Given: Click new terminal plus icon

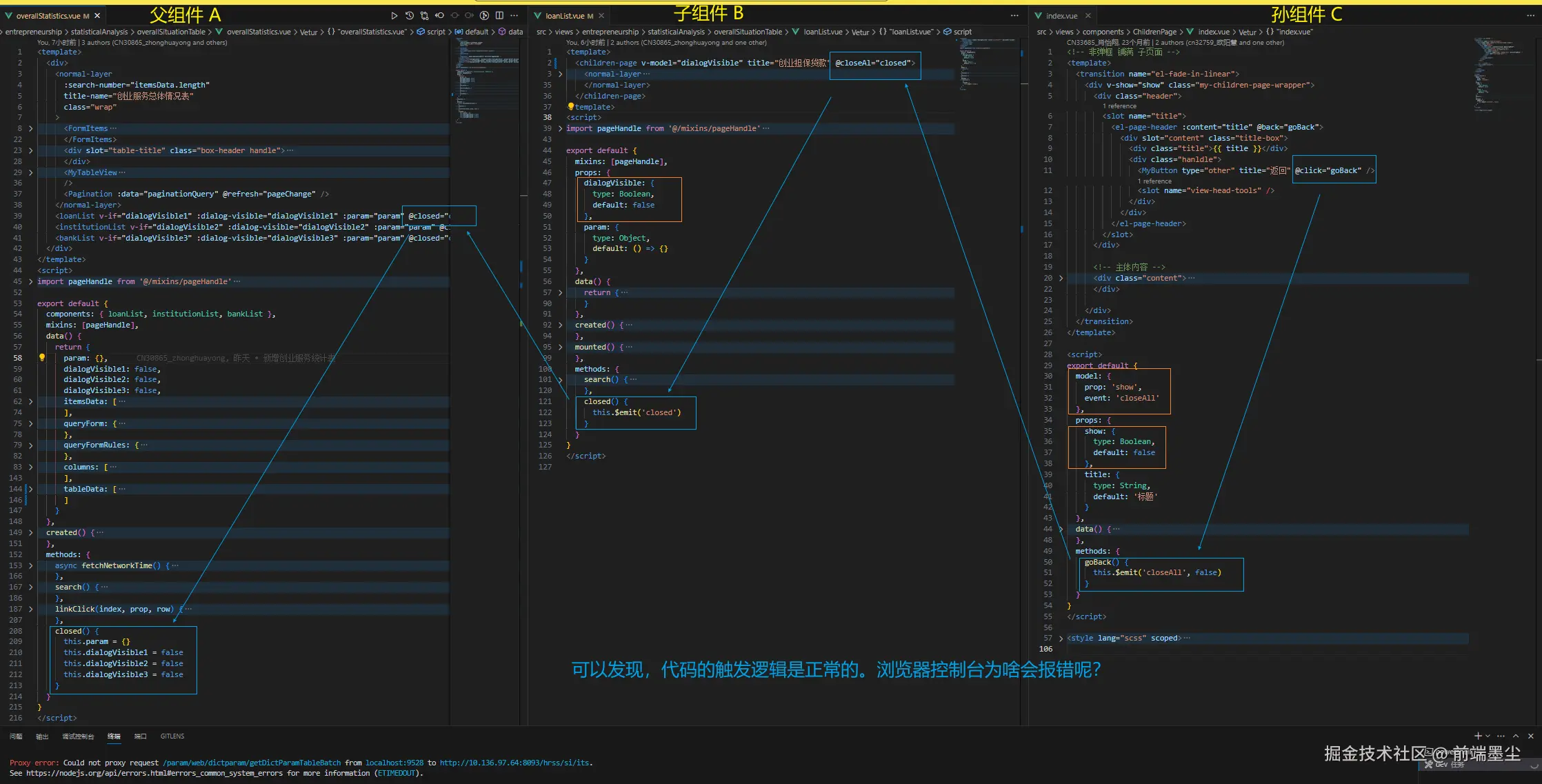Looking at the screenshot, I should 1477,736.
